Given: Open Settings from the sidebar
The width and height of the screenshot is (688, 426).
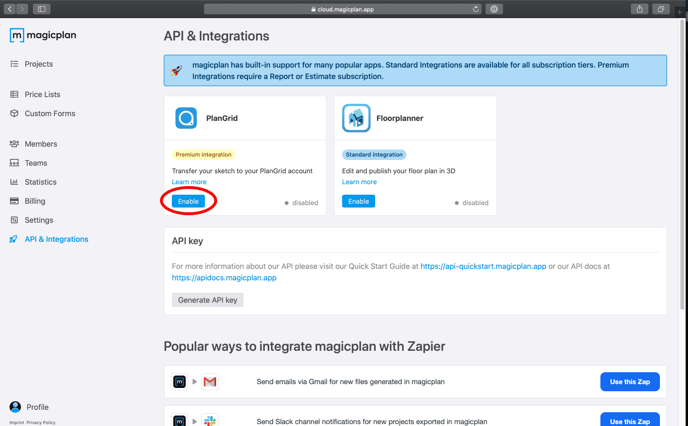Looking at the screenshot, I should coord(39,220).
